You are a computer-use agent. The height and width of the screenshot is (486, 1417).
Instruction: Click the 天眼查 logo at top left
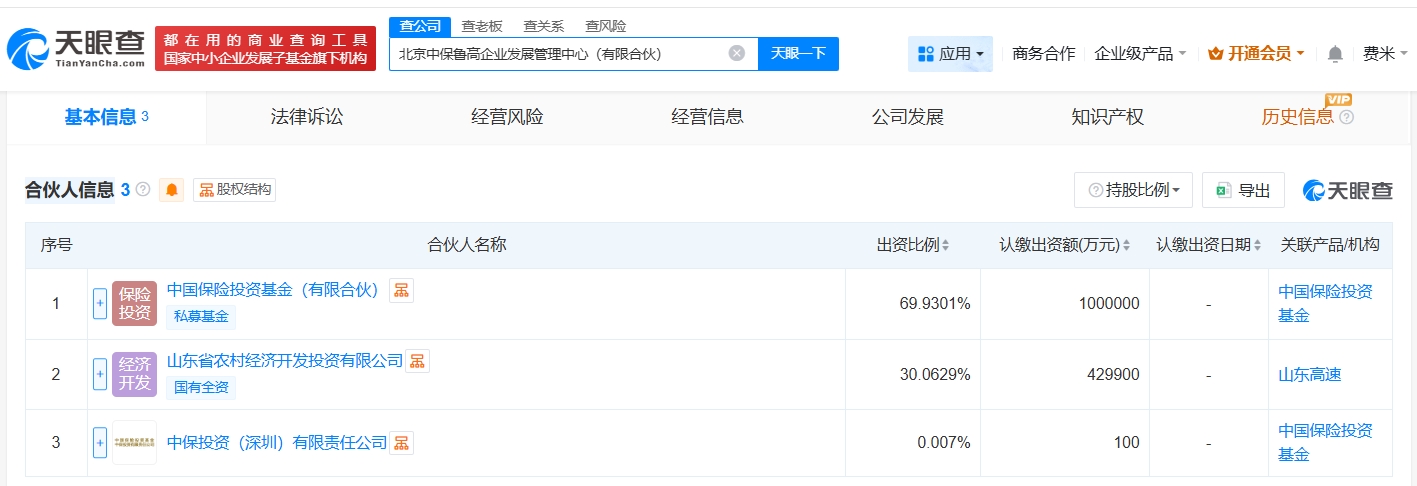(76, 48)
